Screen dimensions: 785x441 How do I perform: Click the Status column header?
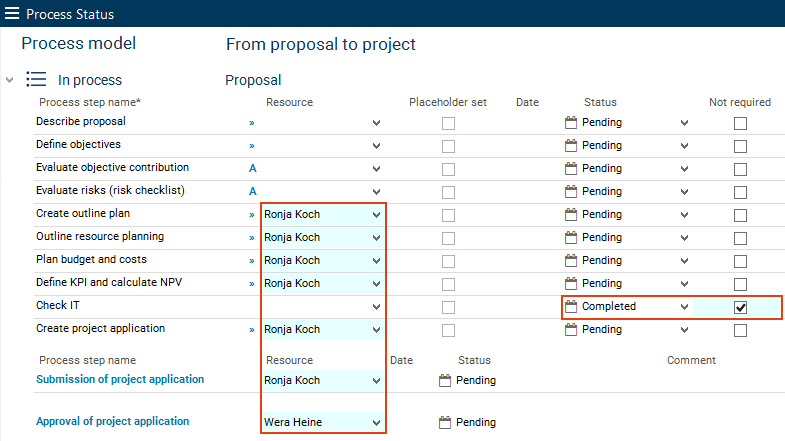click(x=600, y=102)
